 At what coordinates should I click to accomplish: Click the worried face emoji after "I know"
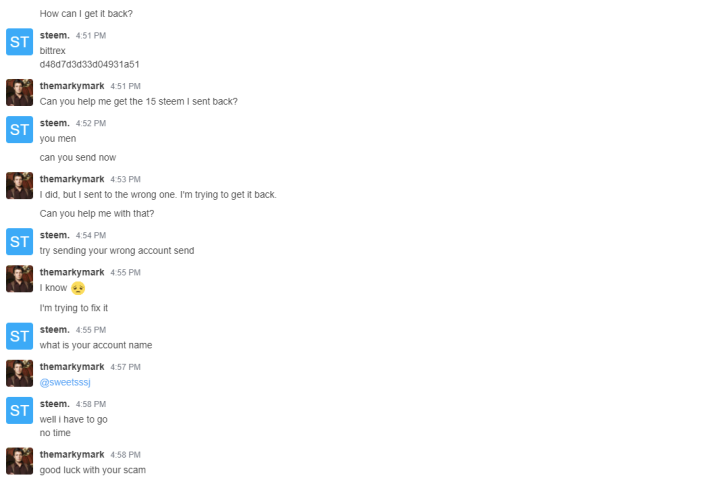[x=78, y=289]
